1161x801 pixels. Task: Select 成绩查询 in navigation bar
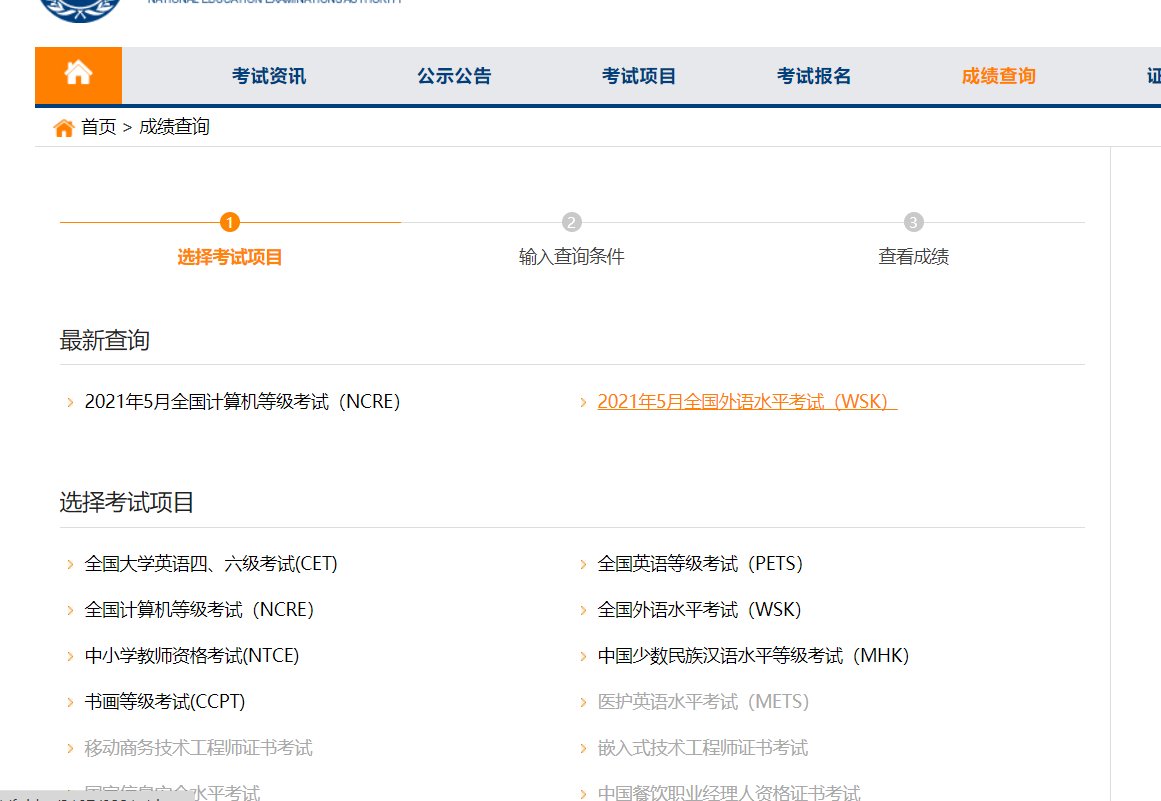[x=998, y=76]
